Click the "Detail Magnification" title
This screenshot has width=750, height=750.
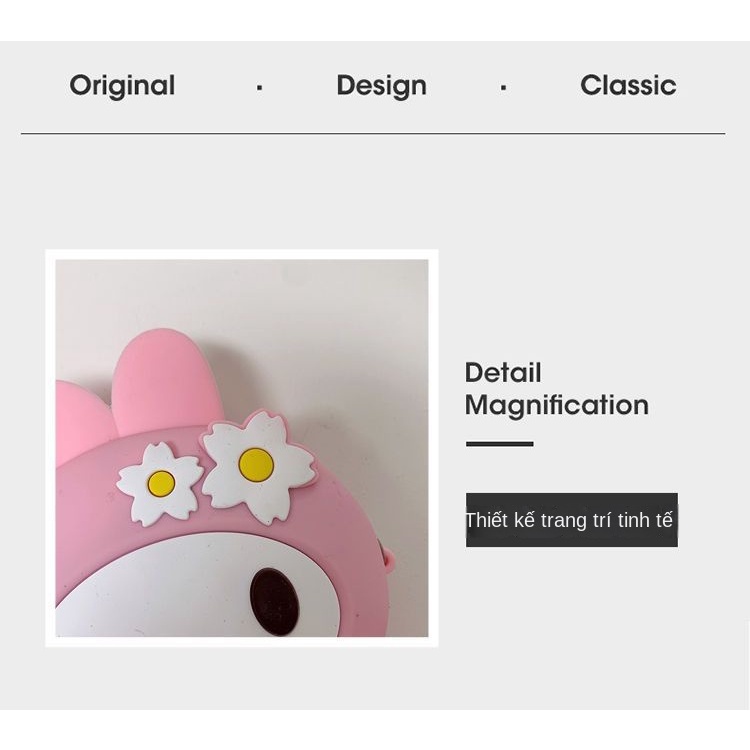pos(557,389)
